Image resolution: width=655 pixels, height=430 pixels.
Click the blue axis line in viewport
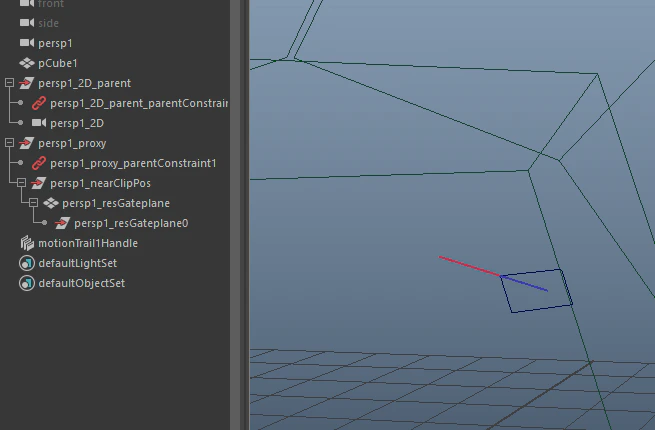tap(524, 283)
